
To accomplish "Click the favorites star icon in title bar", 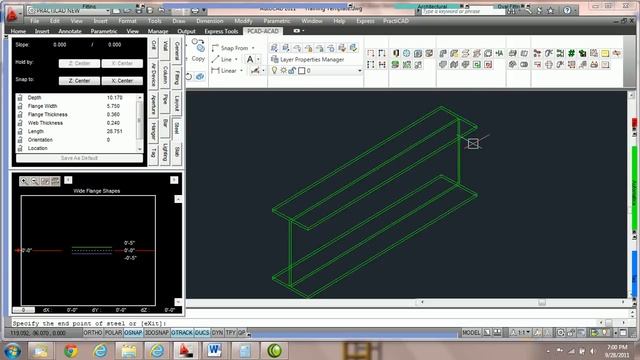I will coord(550,11).
